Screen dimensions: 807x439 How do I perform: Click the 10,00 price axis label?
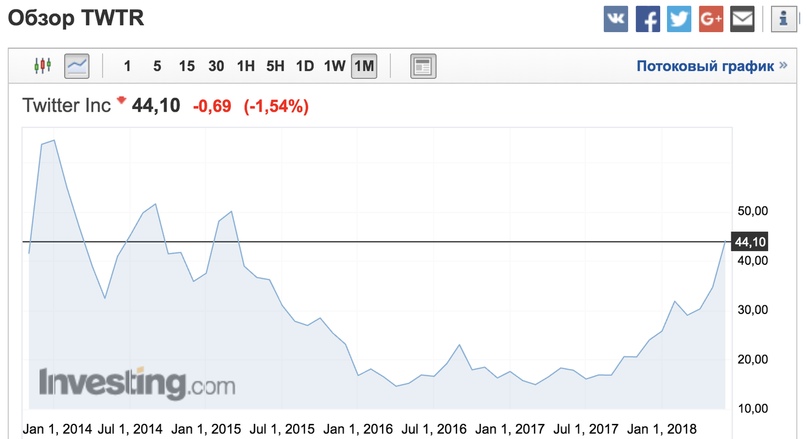[x=752, y=409]
